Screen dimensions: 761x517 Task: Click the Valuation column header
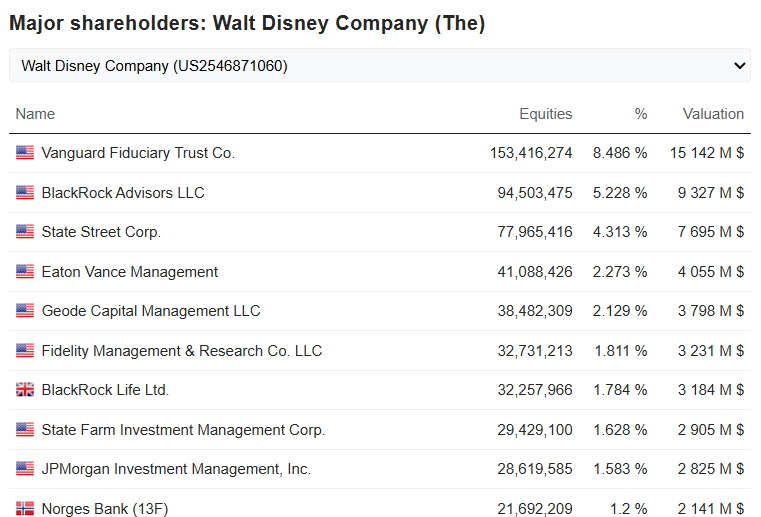713,114
